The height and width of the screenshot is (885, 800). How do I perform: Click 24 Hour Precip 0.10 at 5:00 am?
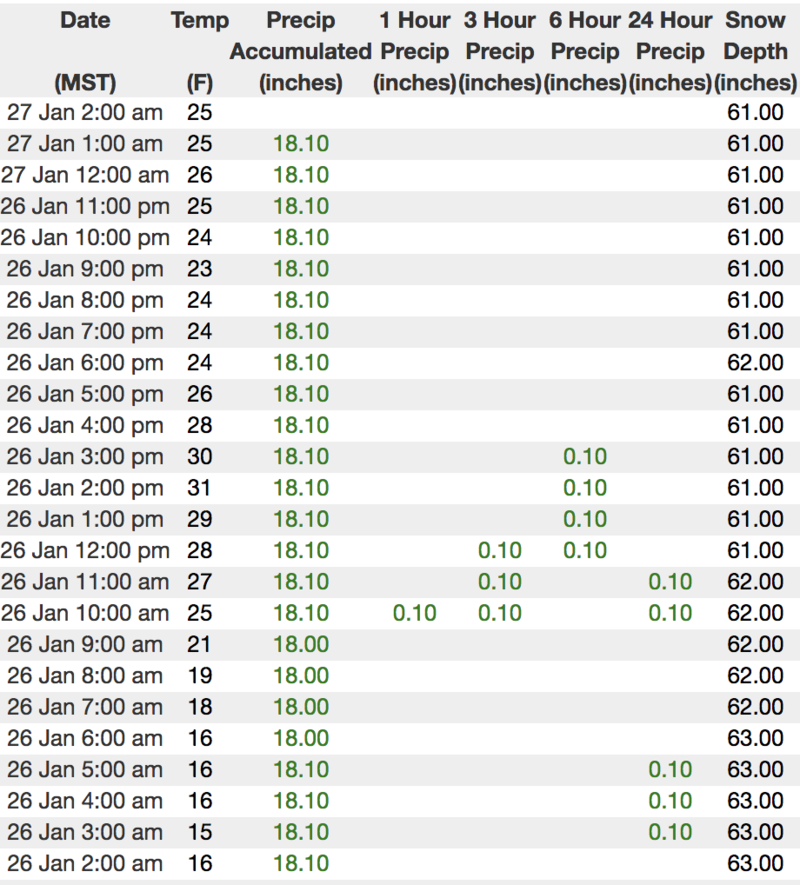point(670,769)
